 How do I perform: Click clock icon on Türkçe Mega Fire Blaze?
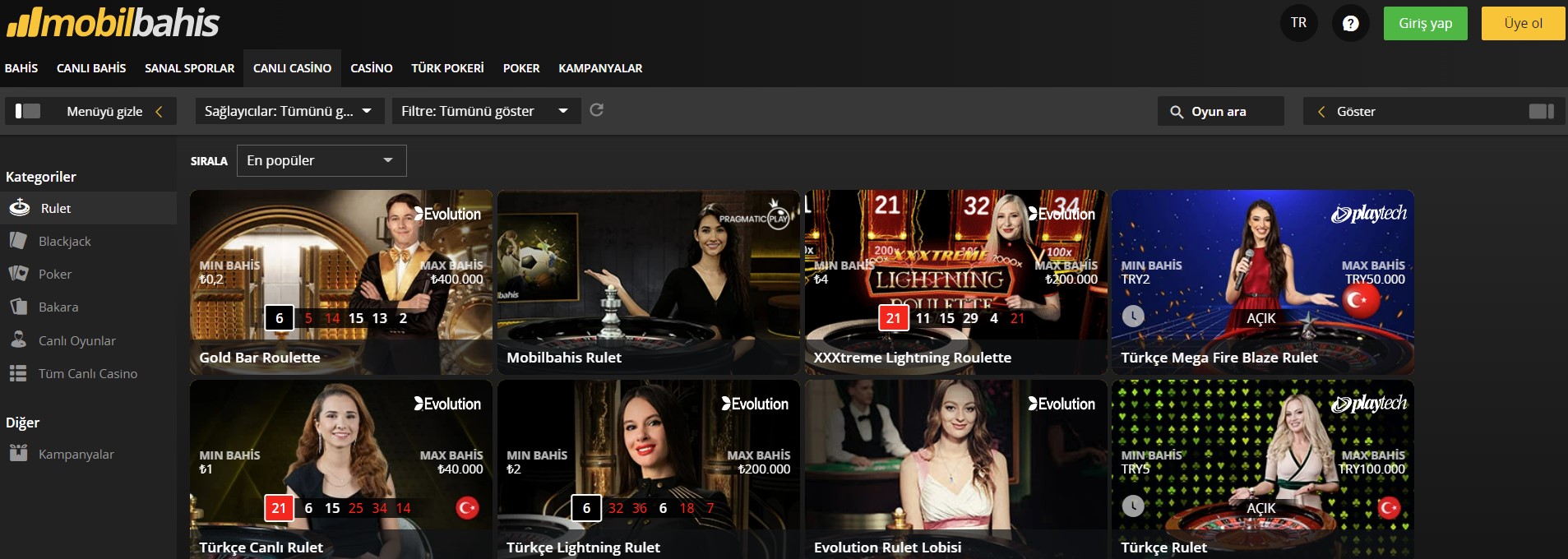point(1133,316)
